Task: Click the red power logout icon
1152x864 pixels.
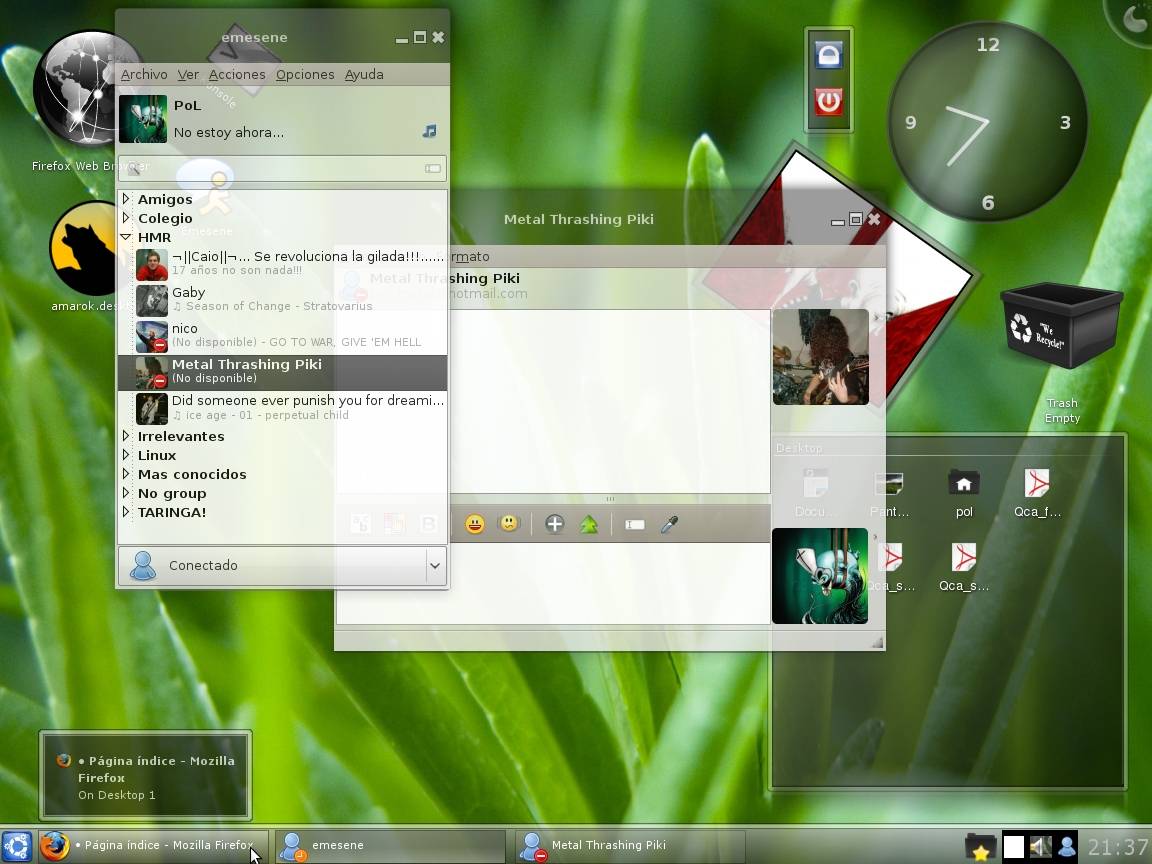Action: [829, 101]
